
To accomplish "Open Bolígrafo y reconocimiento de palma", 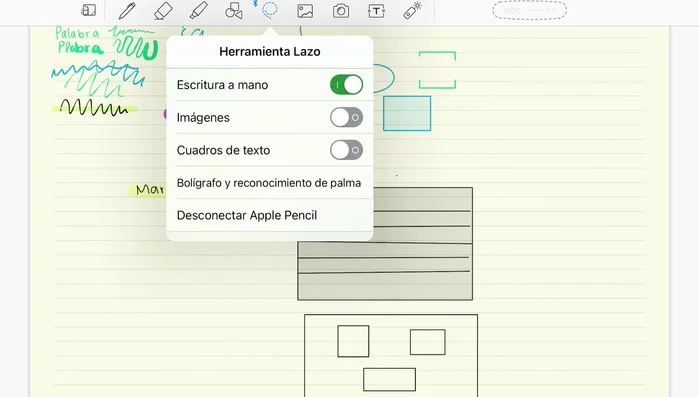I will tap(269, 183).
